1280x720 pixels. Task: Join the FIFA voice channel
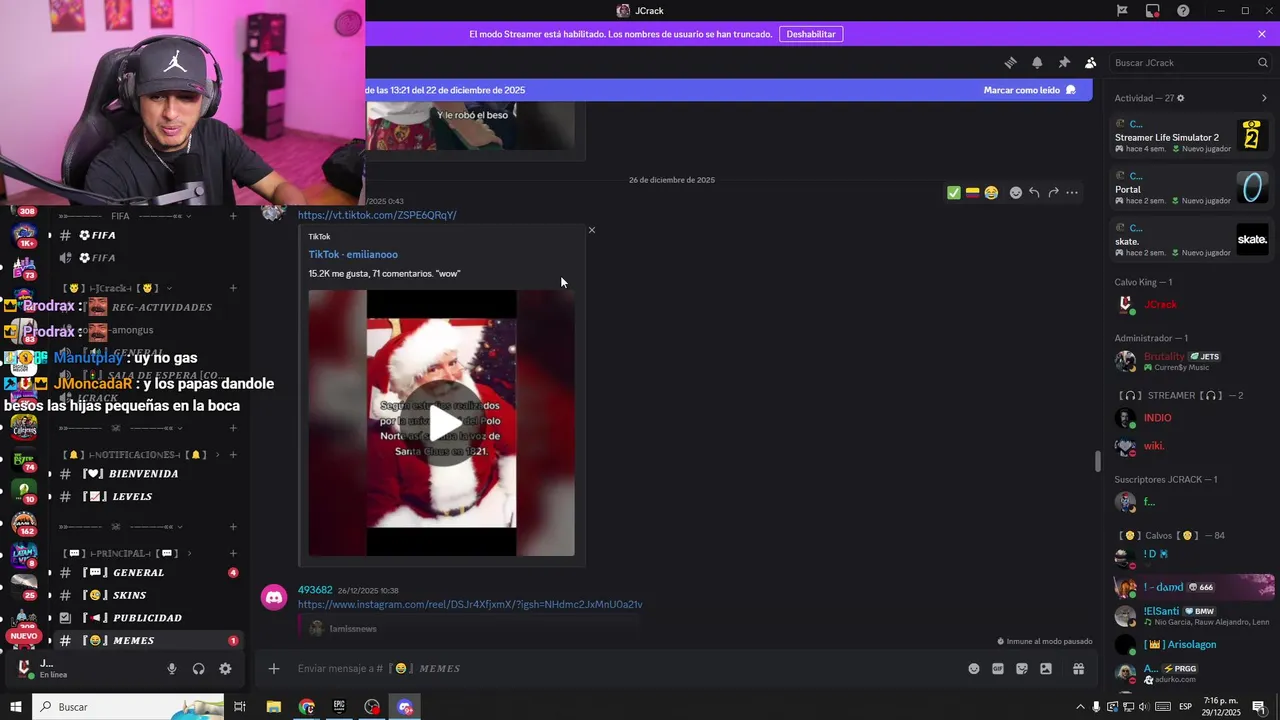(147, 258)
